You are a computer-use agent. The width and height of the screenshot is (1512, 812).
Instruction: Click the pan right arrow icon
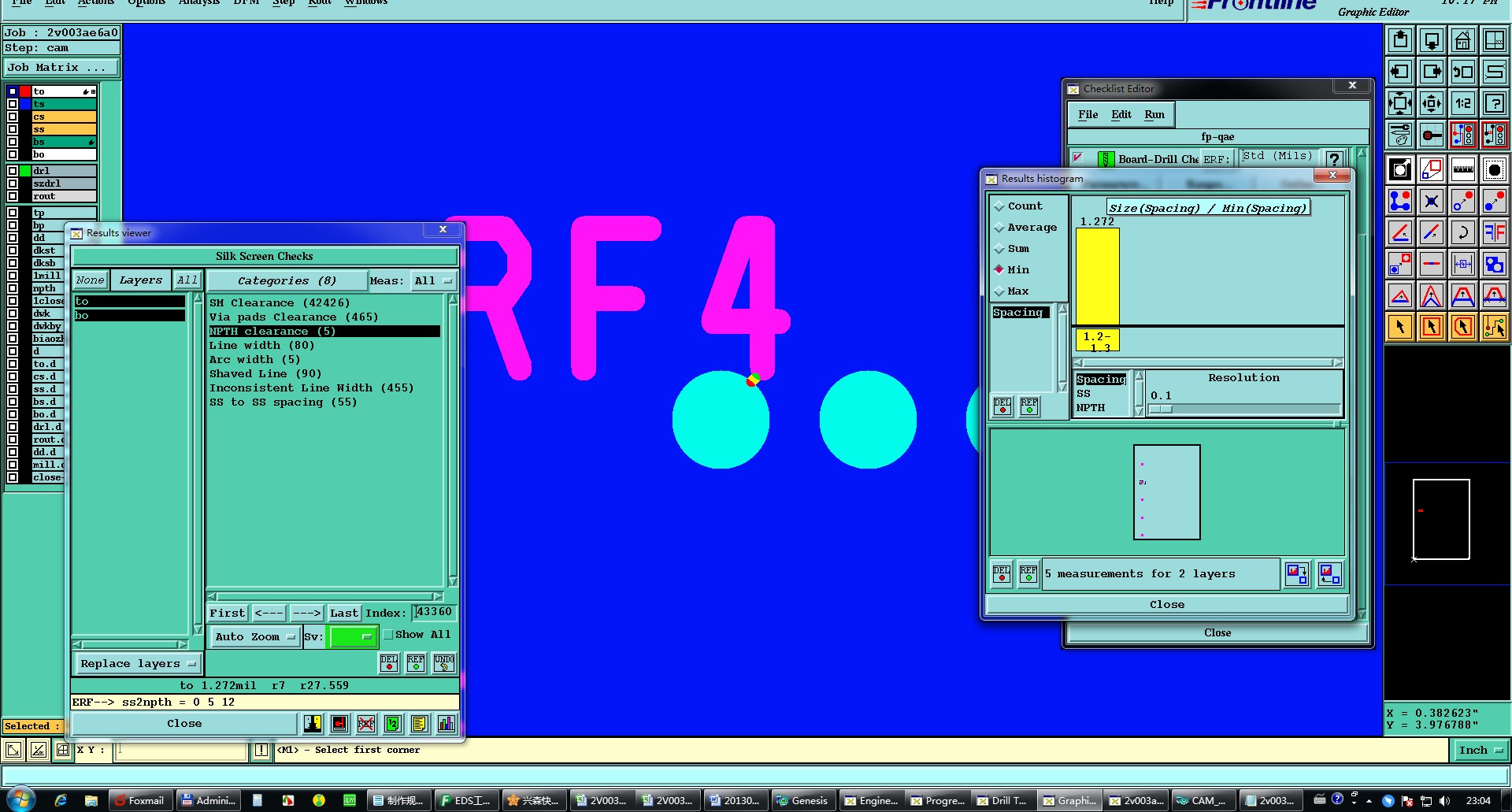click(x=1431, y=72)
